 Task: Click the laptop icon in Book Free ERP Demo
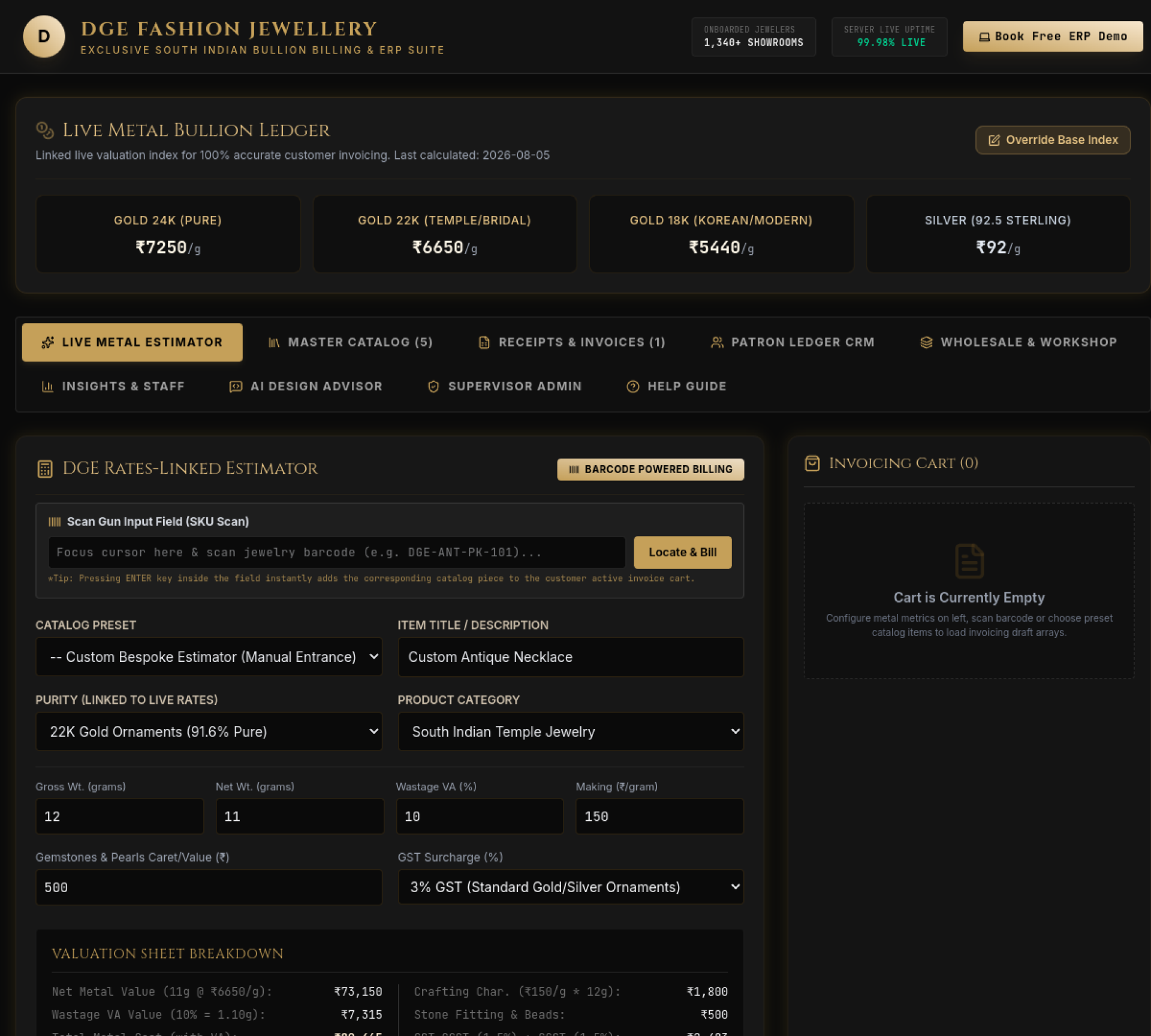click(984, 37)
